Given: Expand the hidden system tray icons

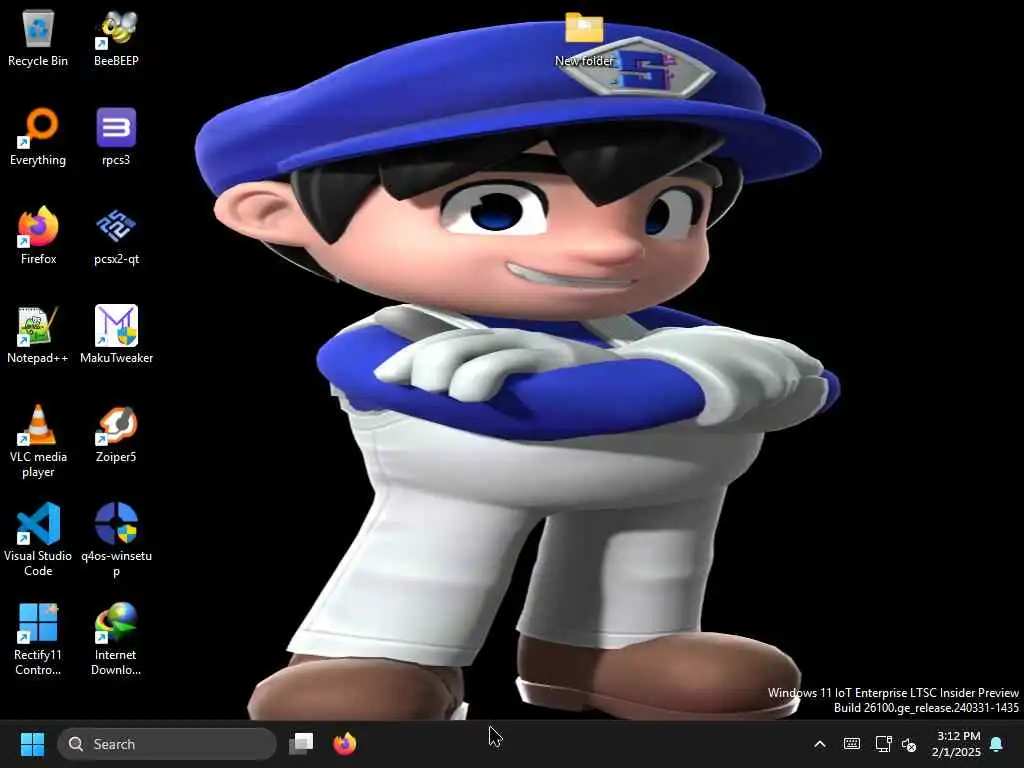Looking at the screenshot, I should coord(820,744).
